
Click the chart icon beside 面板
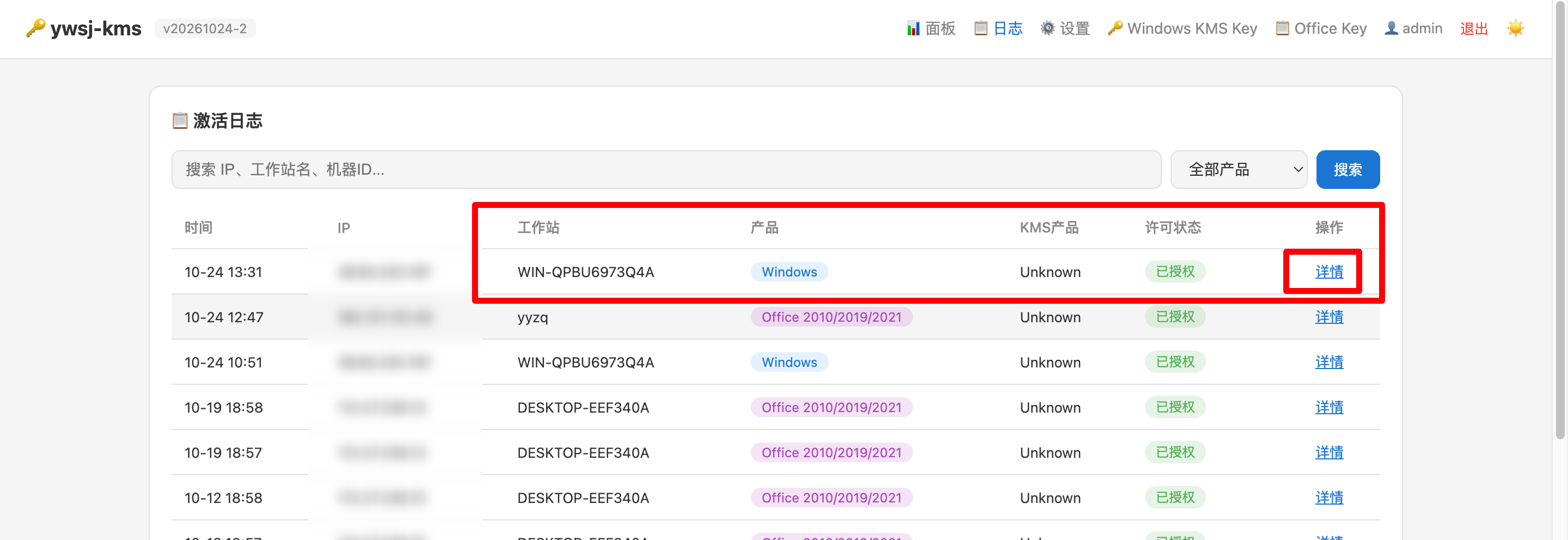(x=913, y=29)
